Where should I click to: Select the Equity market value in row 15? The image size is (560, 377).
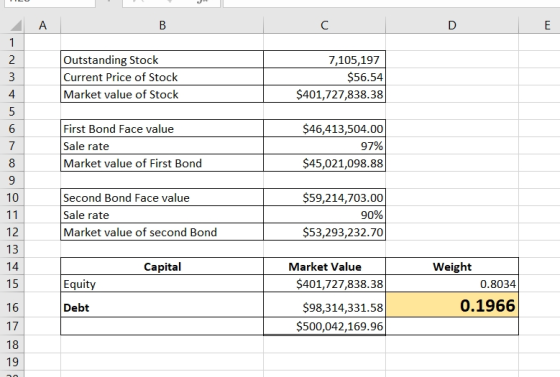point(324,284)
